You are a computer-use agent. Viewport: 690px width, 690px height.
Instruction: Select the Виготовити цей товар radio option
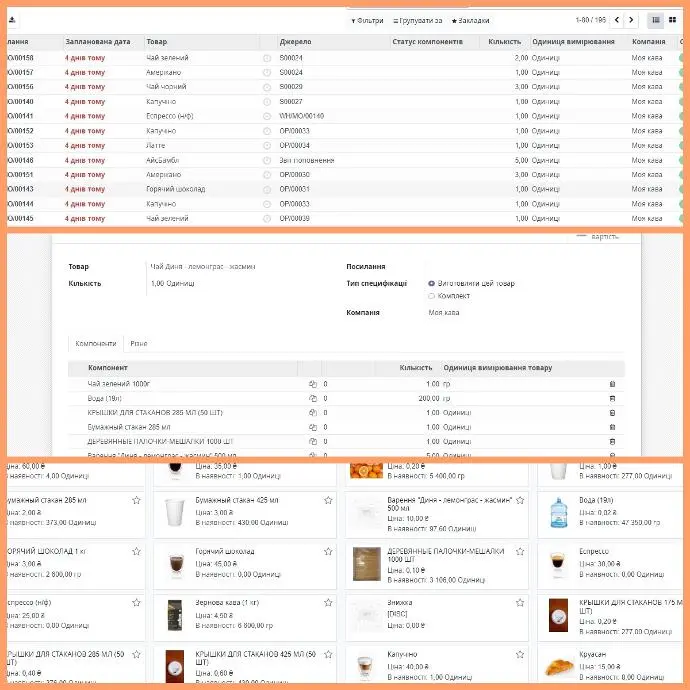[431, 283]
